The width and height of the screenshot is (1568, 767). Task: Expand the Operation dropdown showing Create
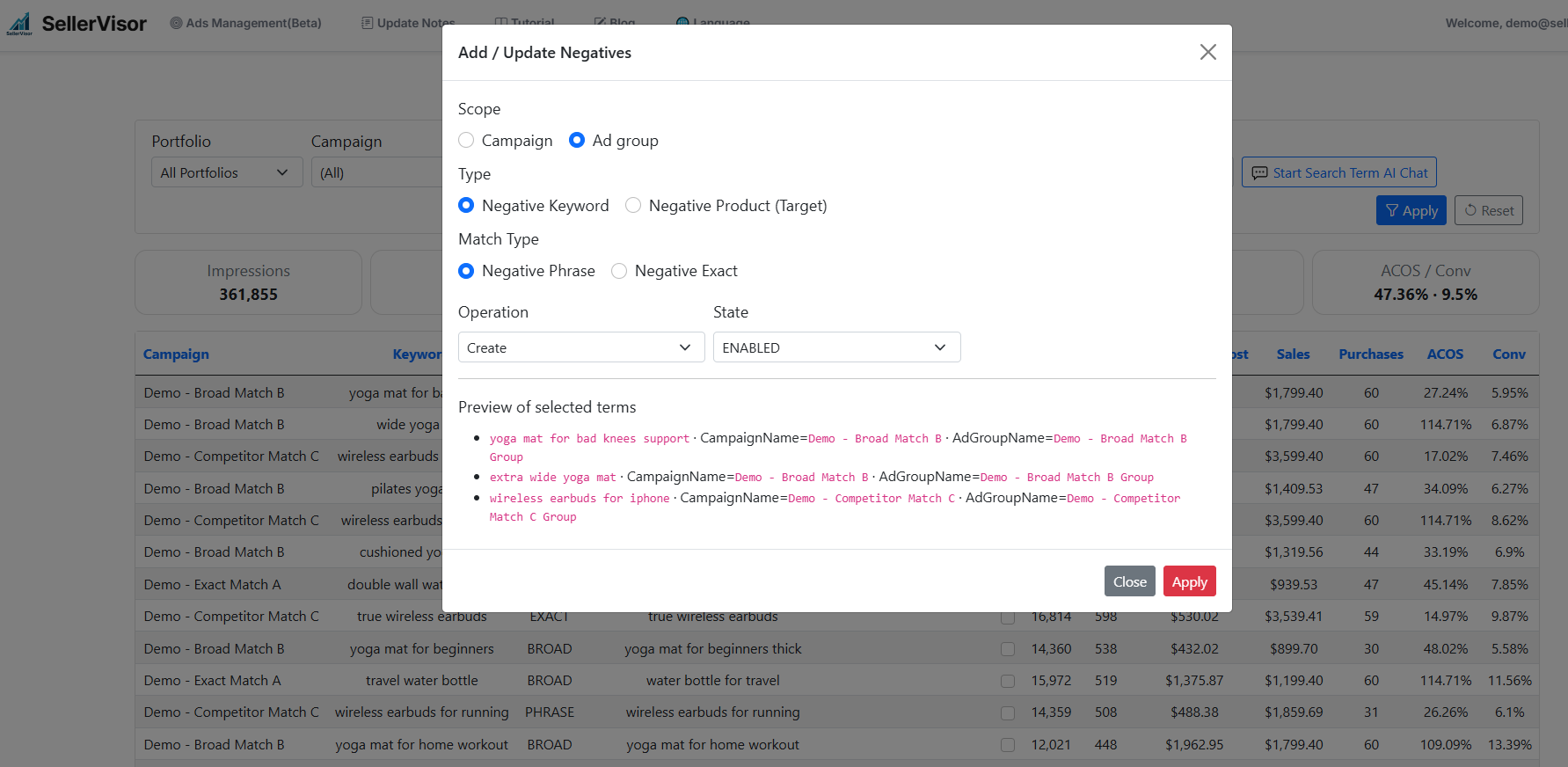click(580, 347)
